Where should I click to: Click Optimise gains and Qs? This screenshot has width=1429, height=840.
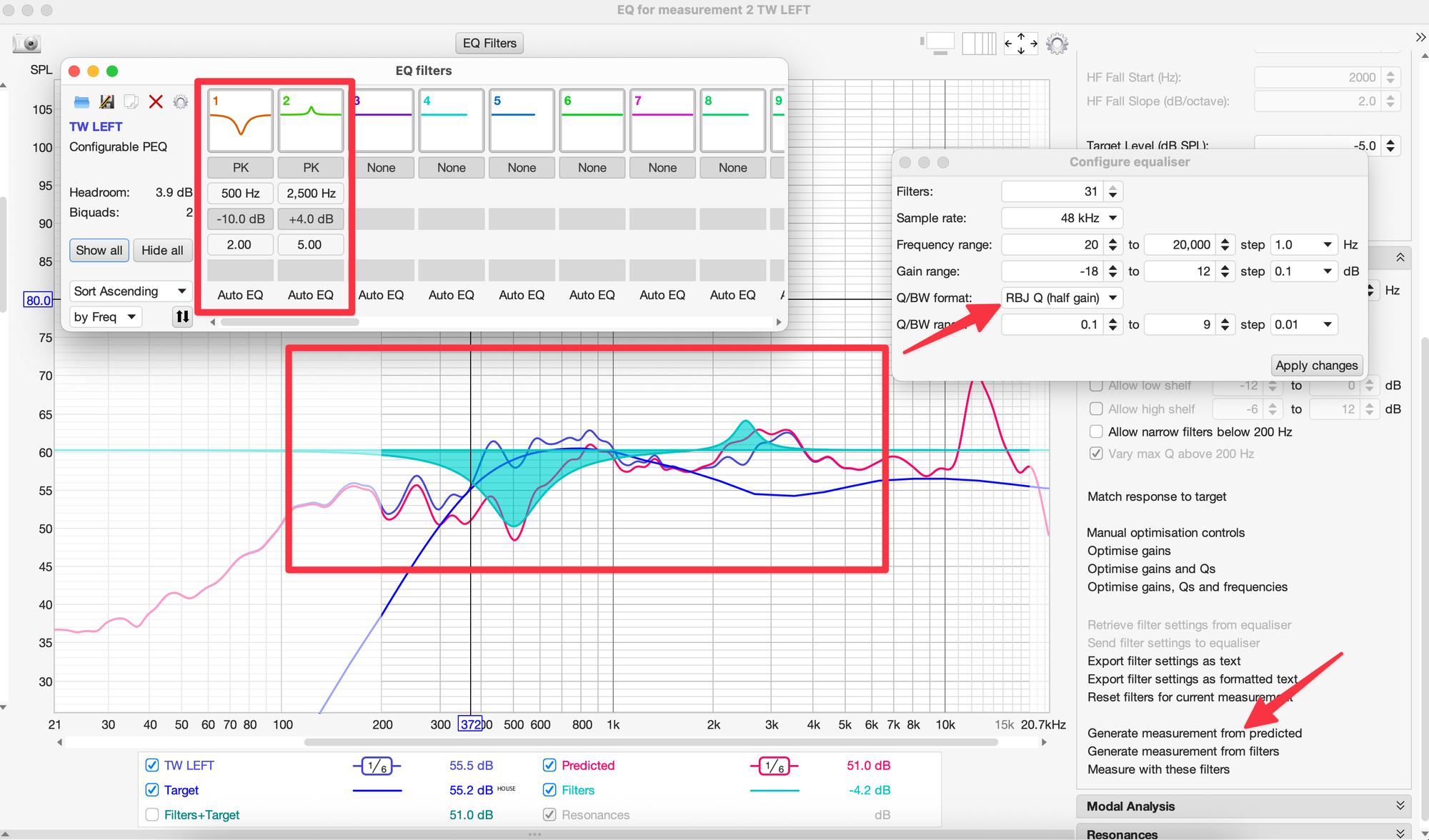[x=1151, y=569]
